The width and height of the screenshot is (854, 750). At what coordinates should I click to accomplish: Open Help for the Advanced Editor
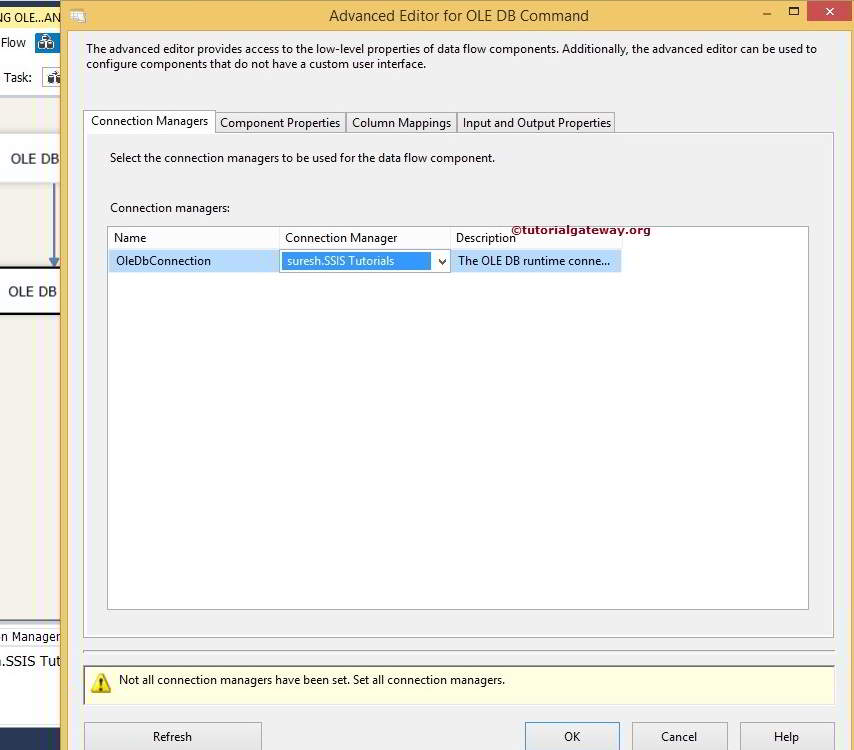tap(787, 738)
